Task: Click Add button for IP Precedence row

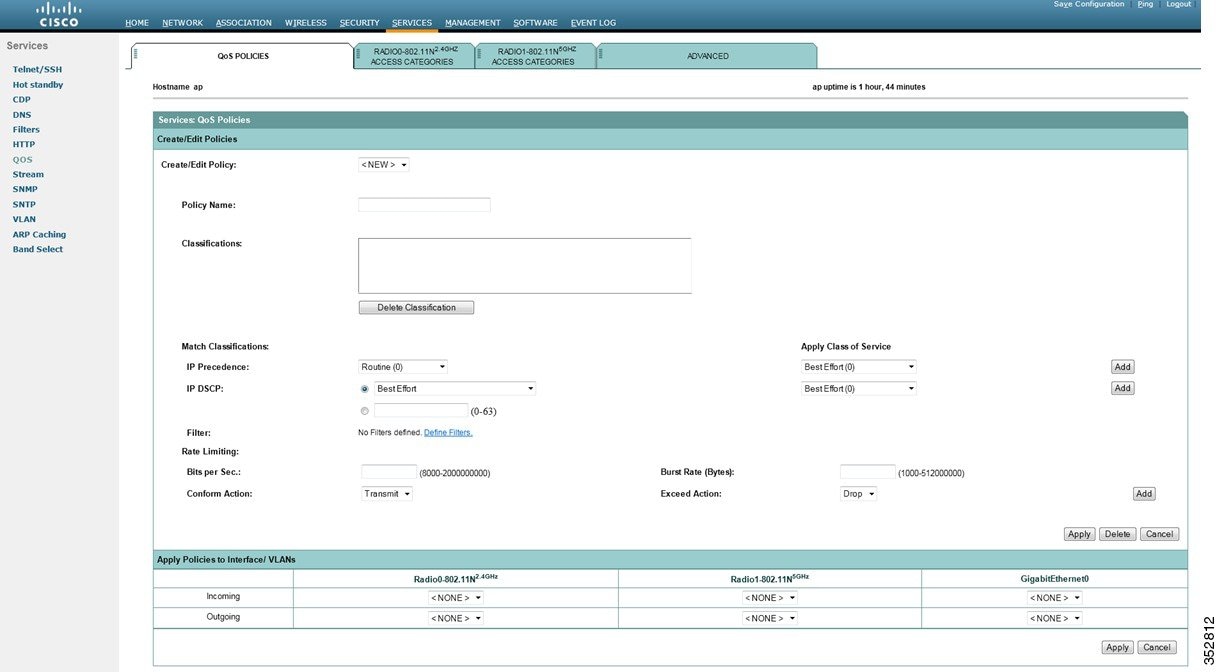Action: coord(1123,367)
